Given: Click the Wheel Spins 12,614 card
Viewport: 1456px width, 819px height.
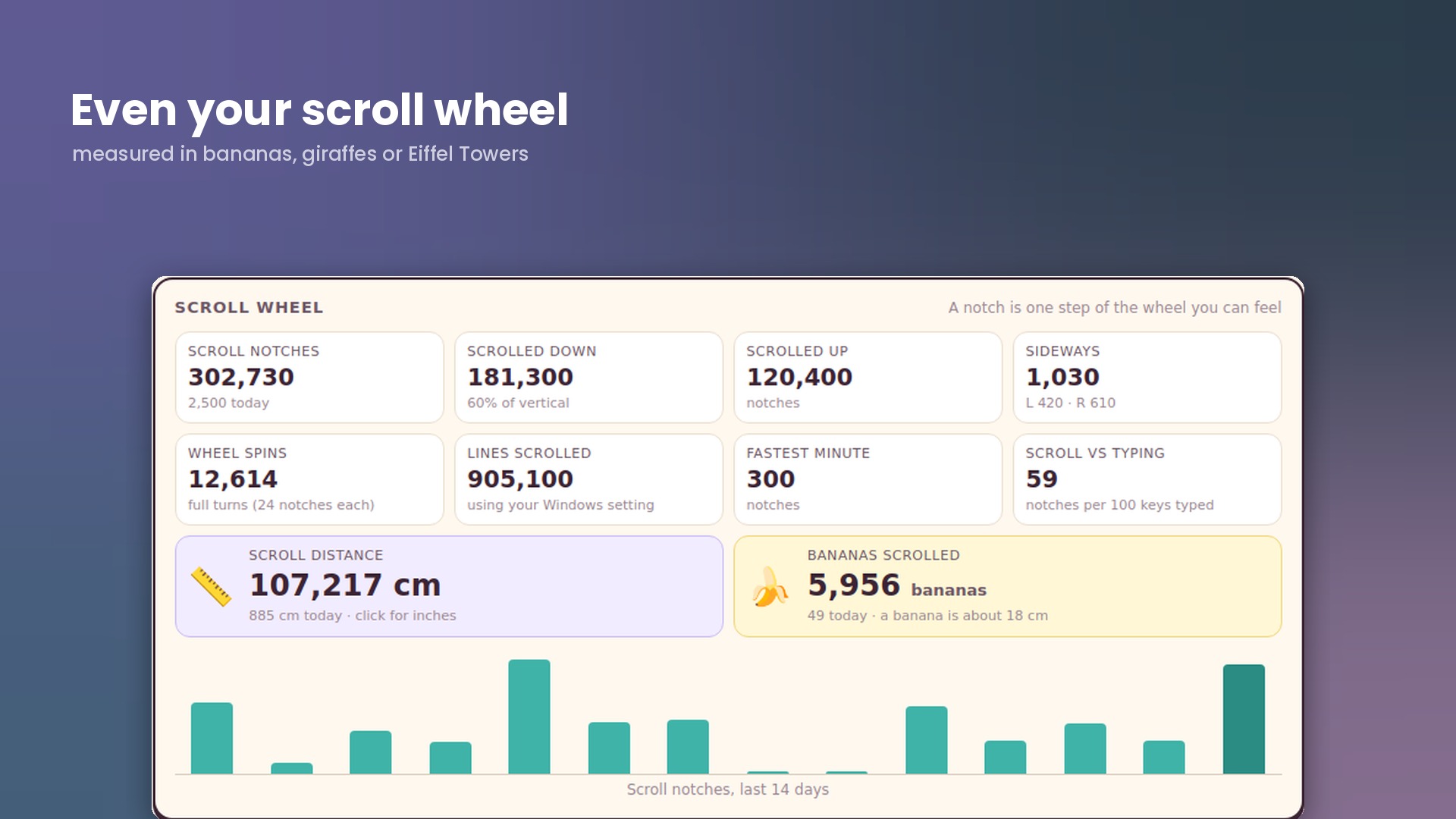Looking at the screenshot, I should [309, 479].
